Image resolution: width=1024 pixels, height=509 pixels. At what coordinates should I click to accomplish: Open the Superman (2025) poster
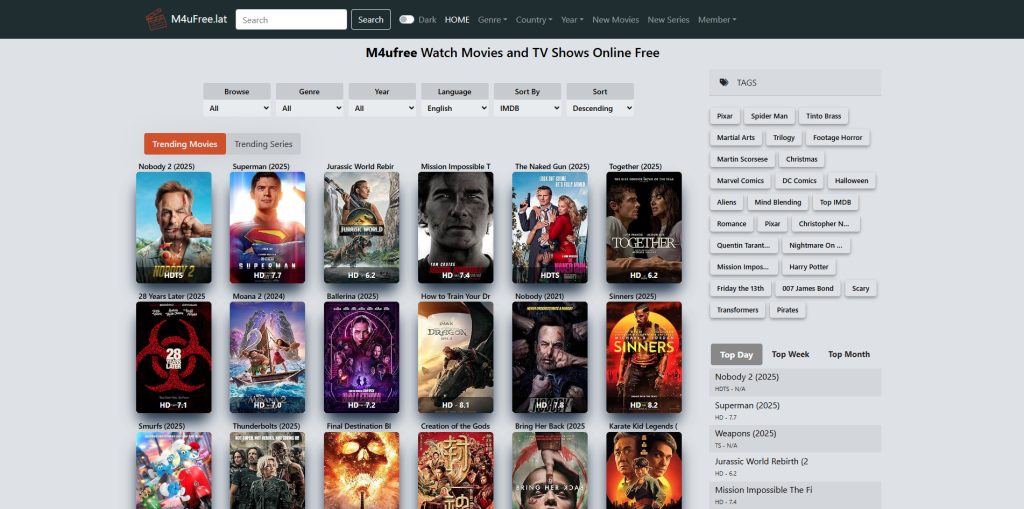pyautogui.click(x=267, y=227)
